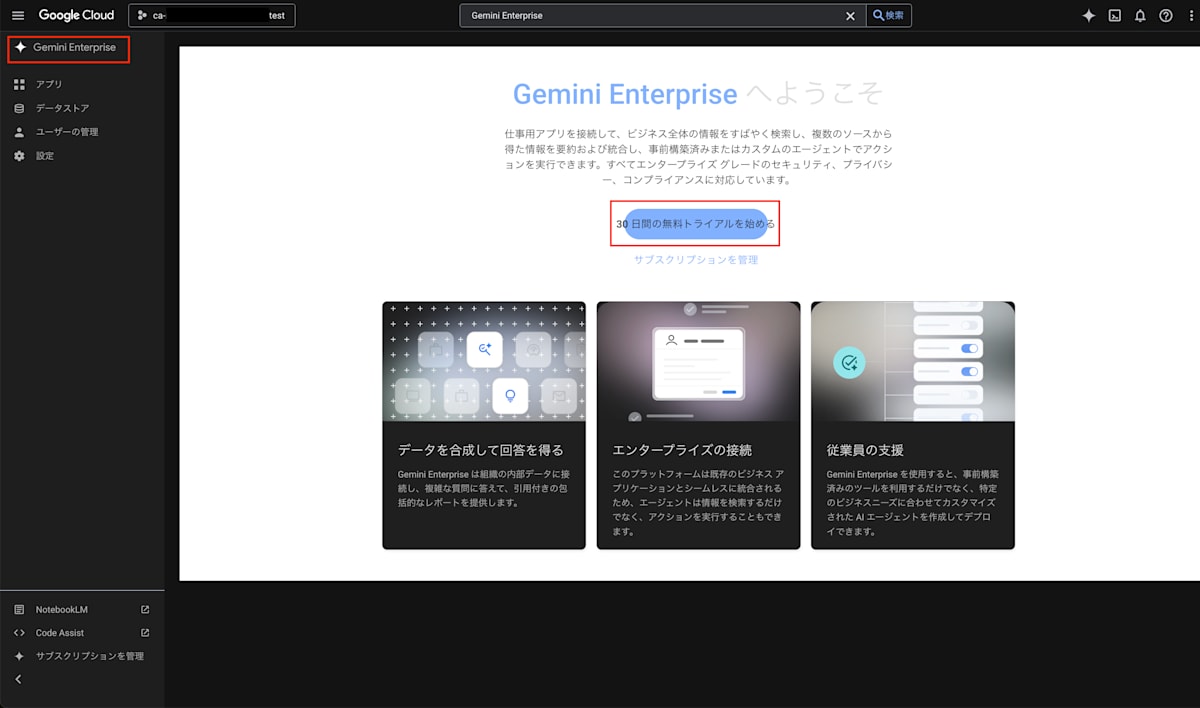Viewport: 1200px width, 708px height.
Task: Collapse the sidebar with the chevron
Action: tap(18, 679)
